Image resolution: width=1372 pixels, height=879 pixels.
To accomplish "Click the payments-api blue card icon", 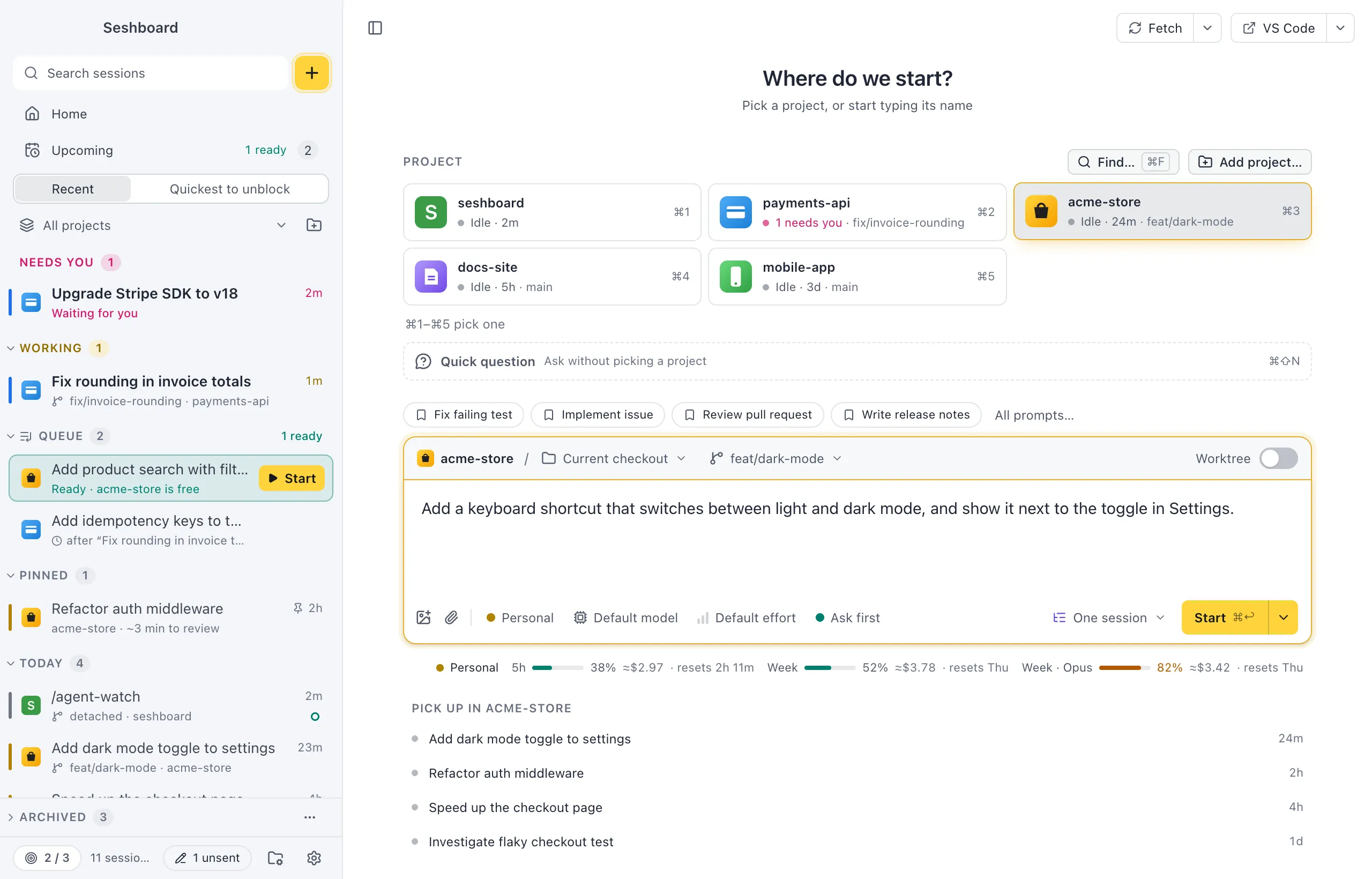I will (736, 212).
